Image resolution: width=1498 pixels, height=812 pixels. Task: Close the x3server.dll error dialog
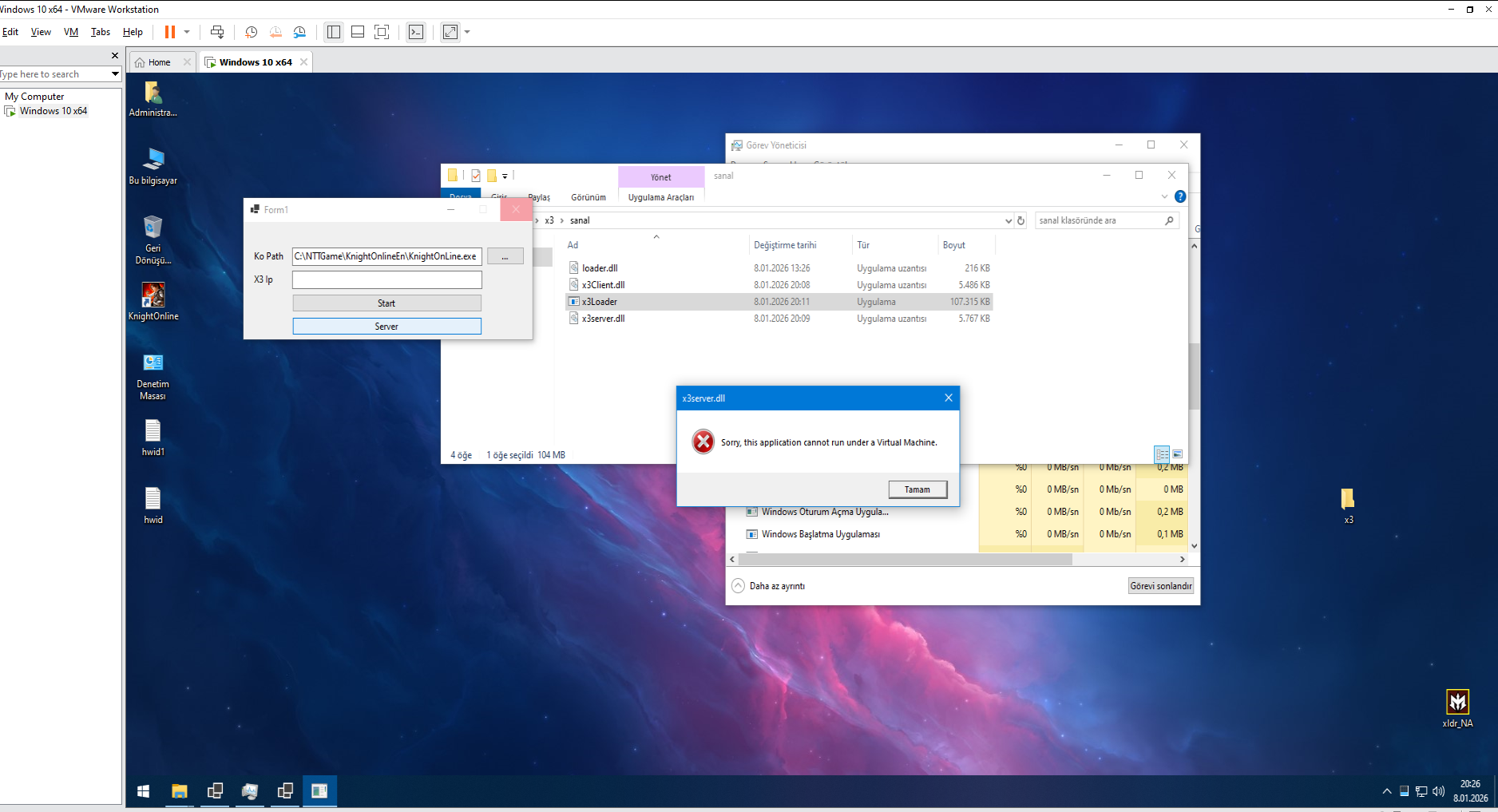click(x=949, y=398)
